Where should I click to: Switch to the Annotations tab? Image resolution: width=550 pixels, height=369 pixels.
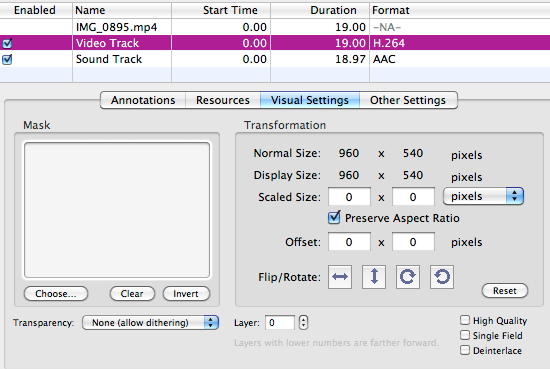tap(143, 100)
